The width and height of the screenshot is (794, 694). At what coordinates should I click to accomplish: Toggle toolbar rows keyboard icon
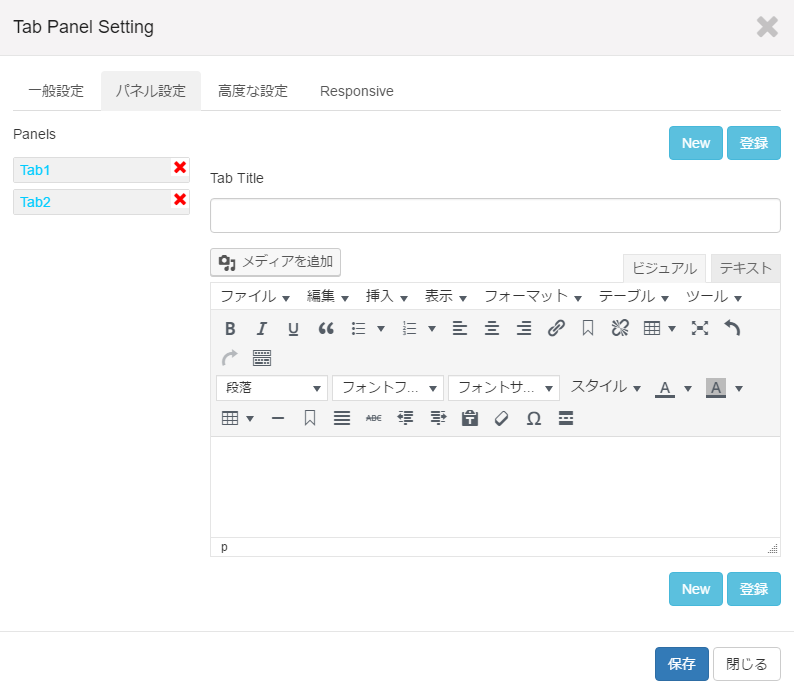[x=262, y=358]
